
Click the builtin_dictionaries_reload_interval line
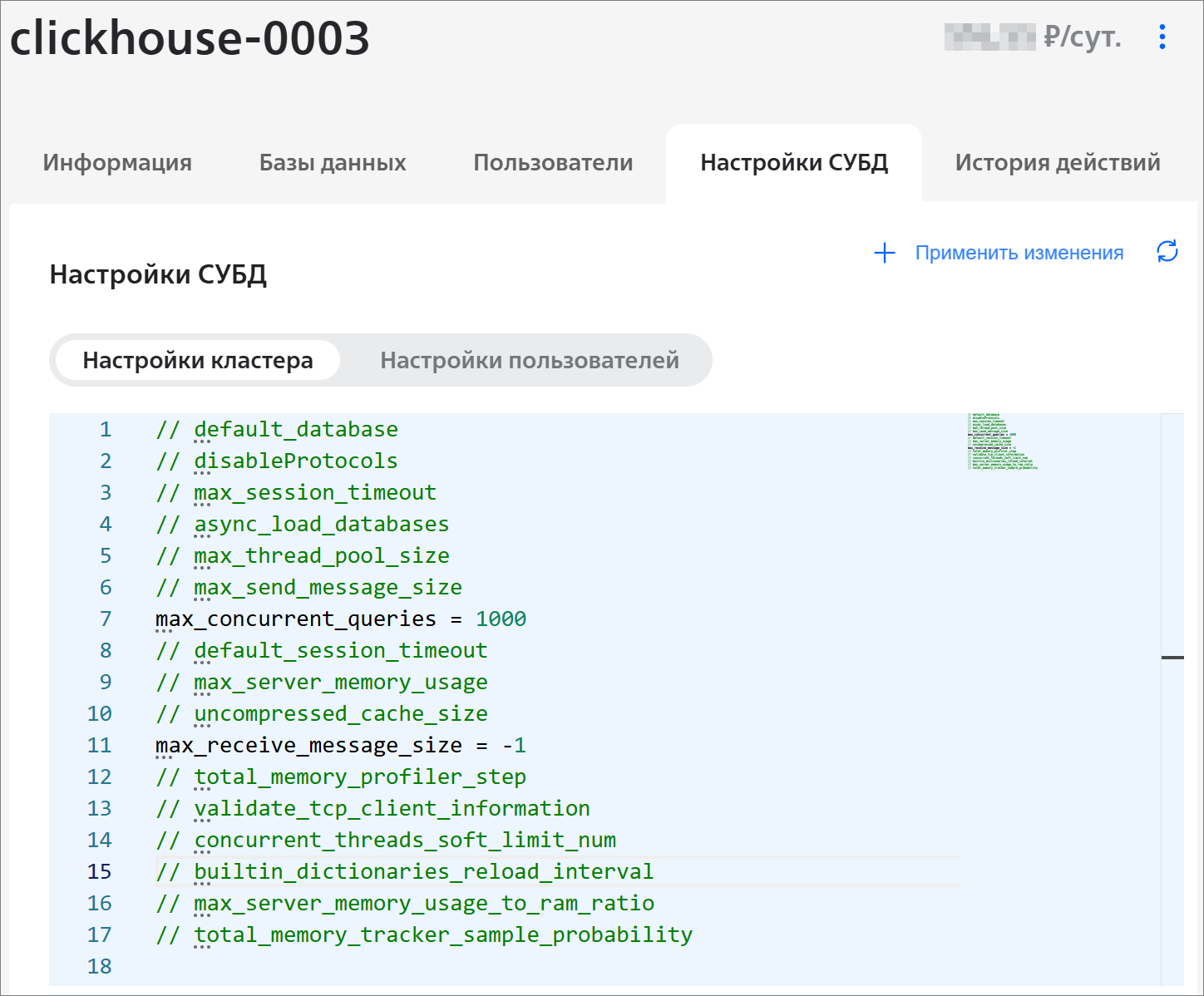coord(405,872)
